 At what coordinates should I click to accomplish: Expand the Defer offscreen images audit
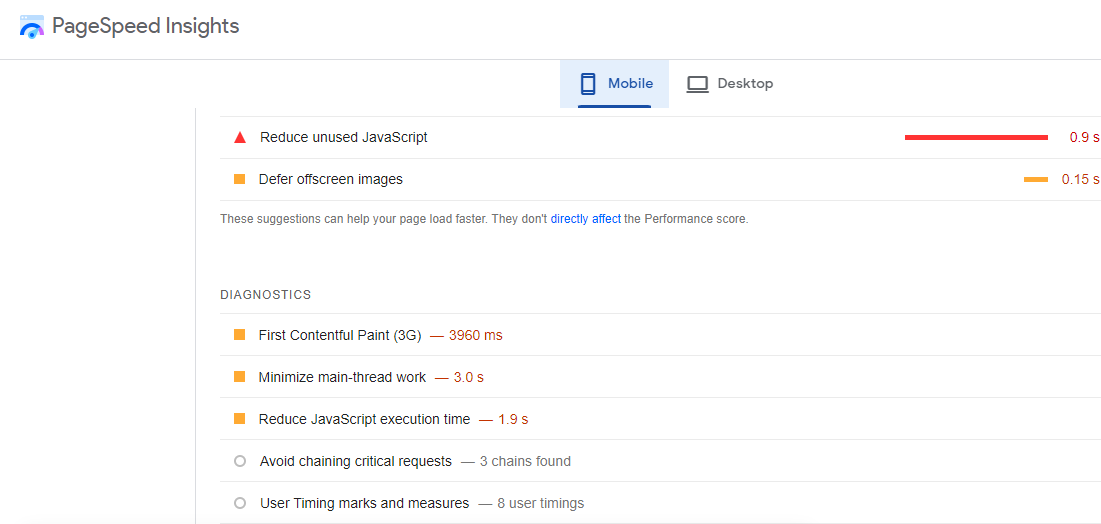[330, 179]
